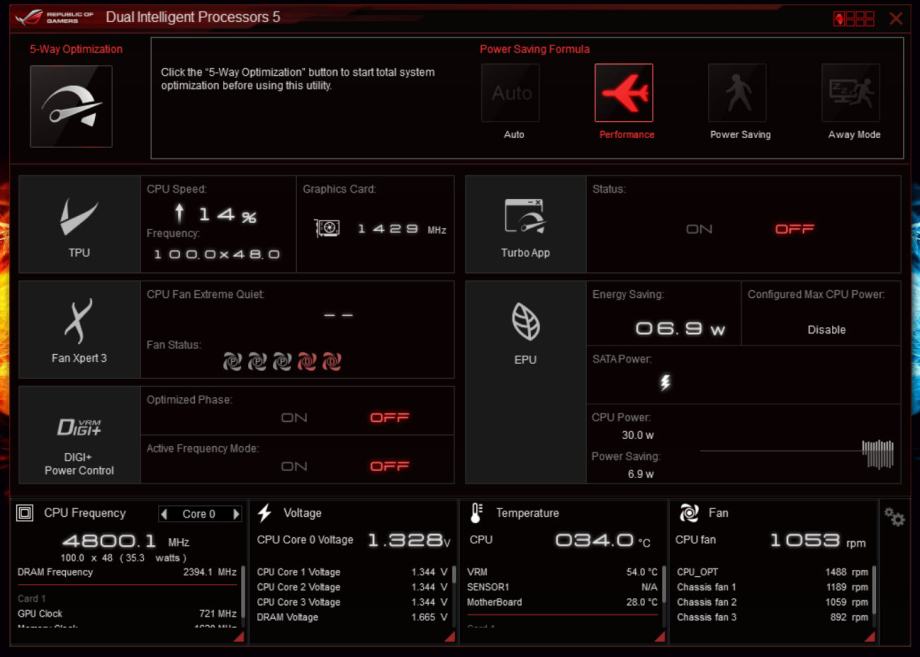
Task: Expand Voltage panel corner triangle
Action: pos(449,637)
